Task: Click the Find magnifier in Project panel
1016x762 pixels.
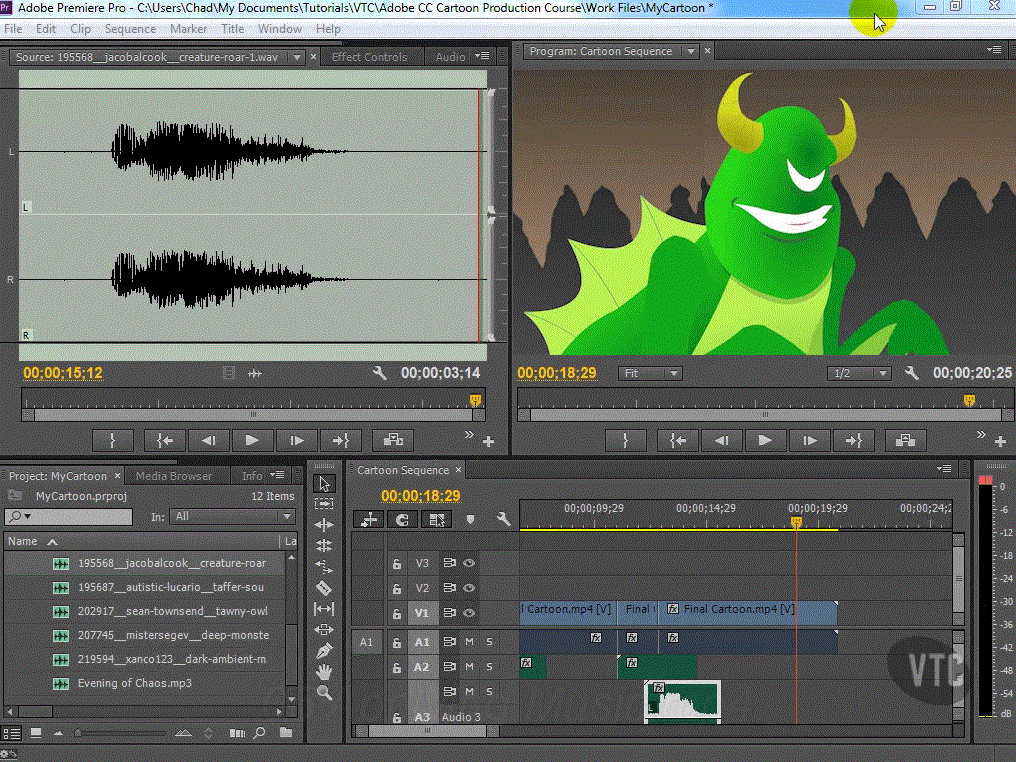Action: [x=259, y=733]
